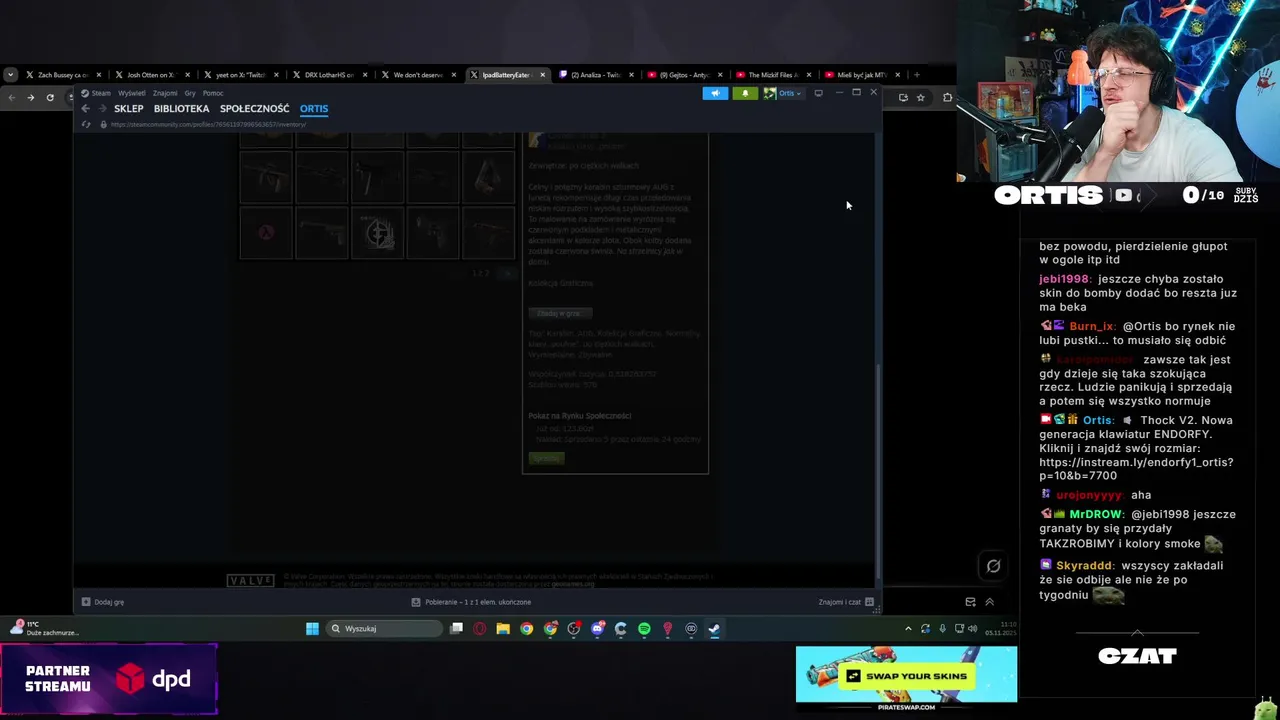This screenshot has height=720, width=1280.
Task: Open the Znajomi menu
Action: [165, 93]
